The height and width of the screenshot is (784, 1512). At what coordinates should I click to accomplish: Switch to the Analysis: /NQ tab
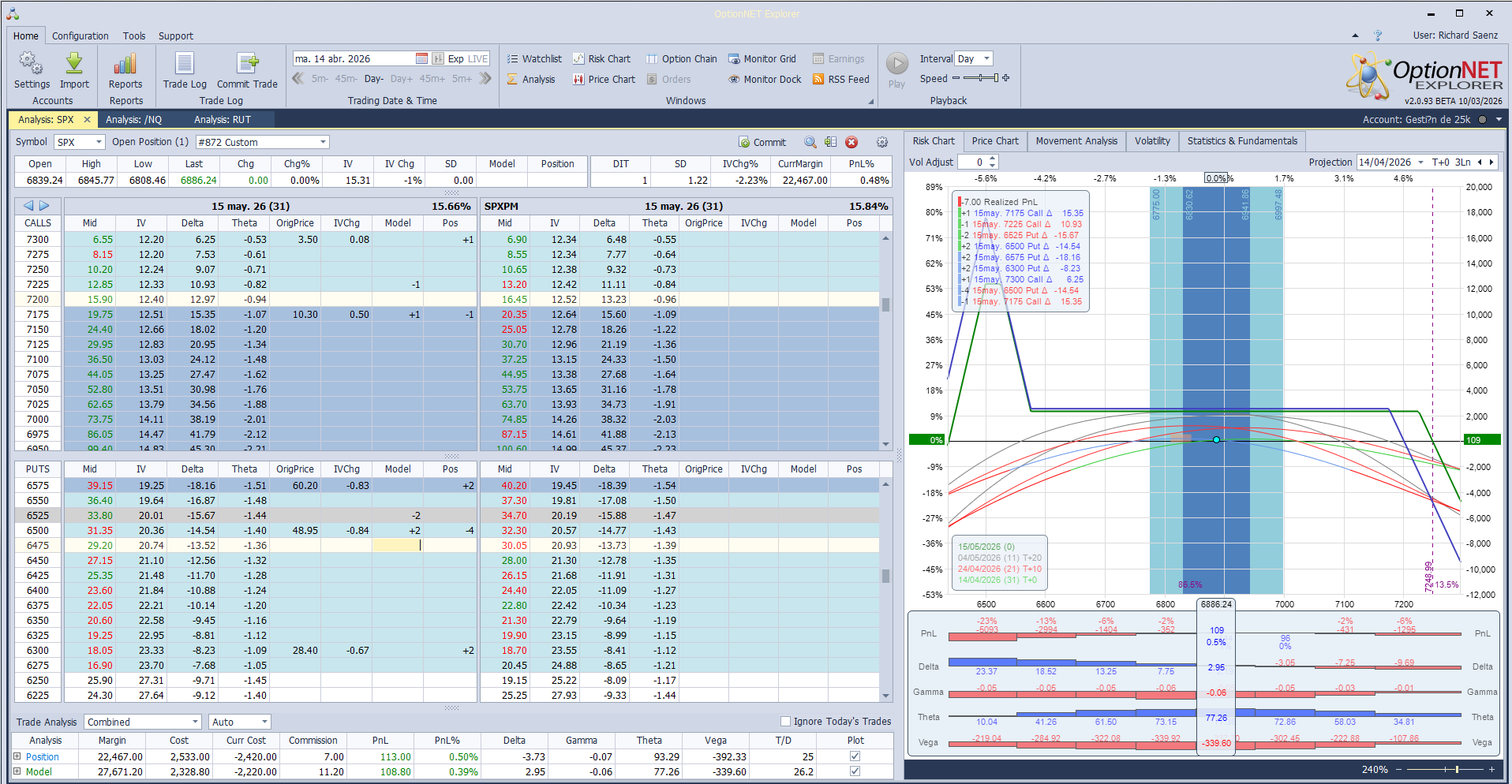coord(134,120)
